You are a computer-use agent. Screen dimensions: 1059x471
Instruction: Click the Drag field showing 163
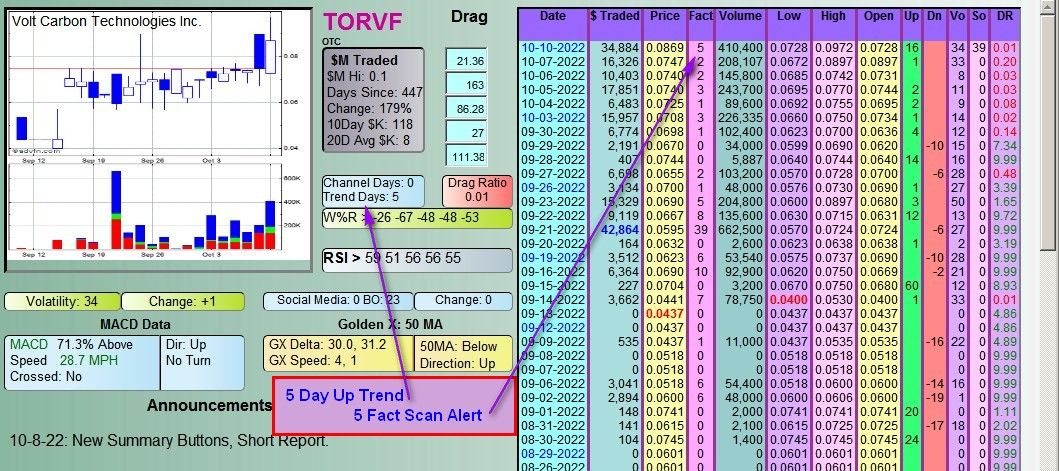tap(465, 85)
